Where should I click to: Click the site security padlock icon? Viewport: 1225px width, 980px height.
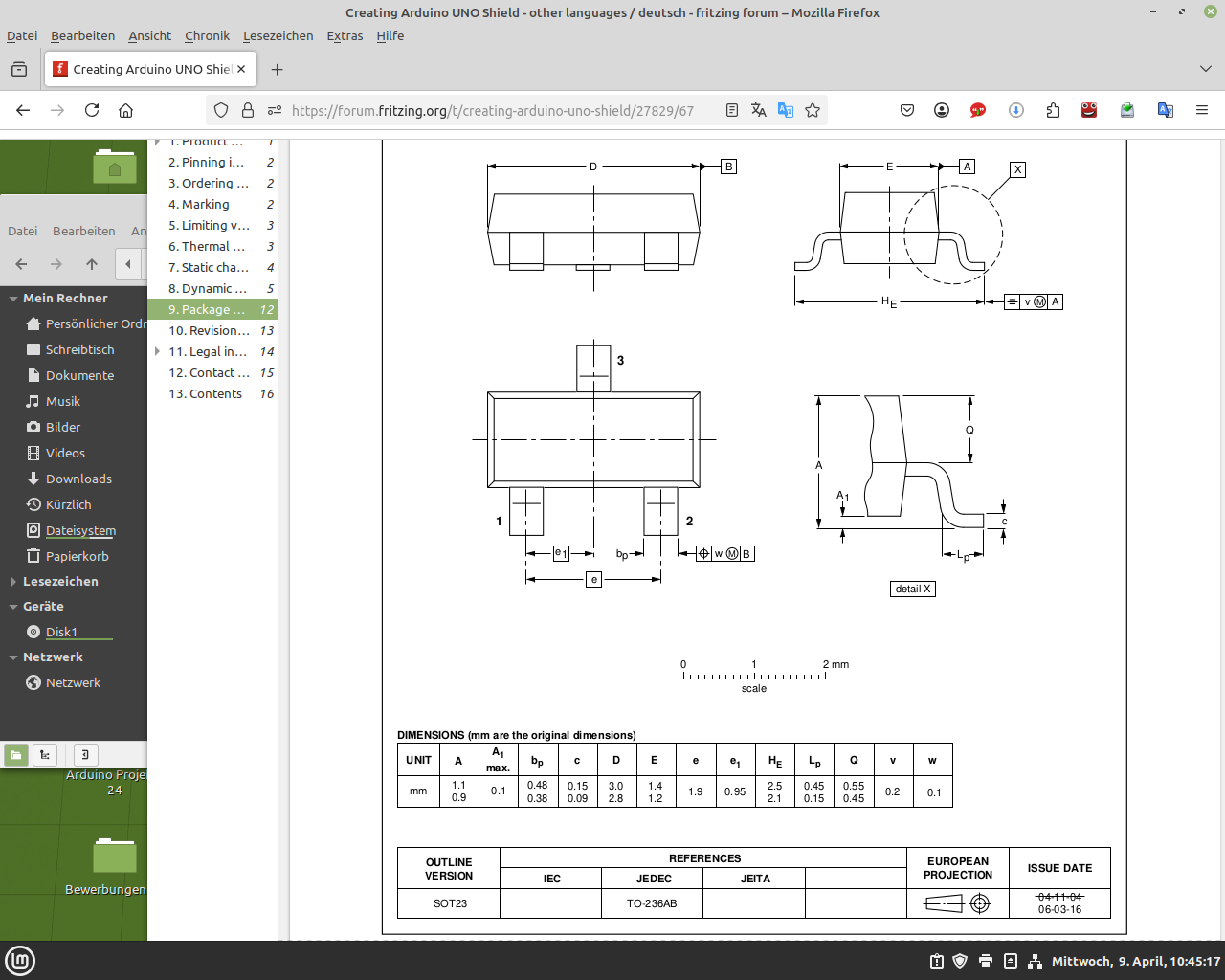point(248,110)
